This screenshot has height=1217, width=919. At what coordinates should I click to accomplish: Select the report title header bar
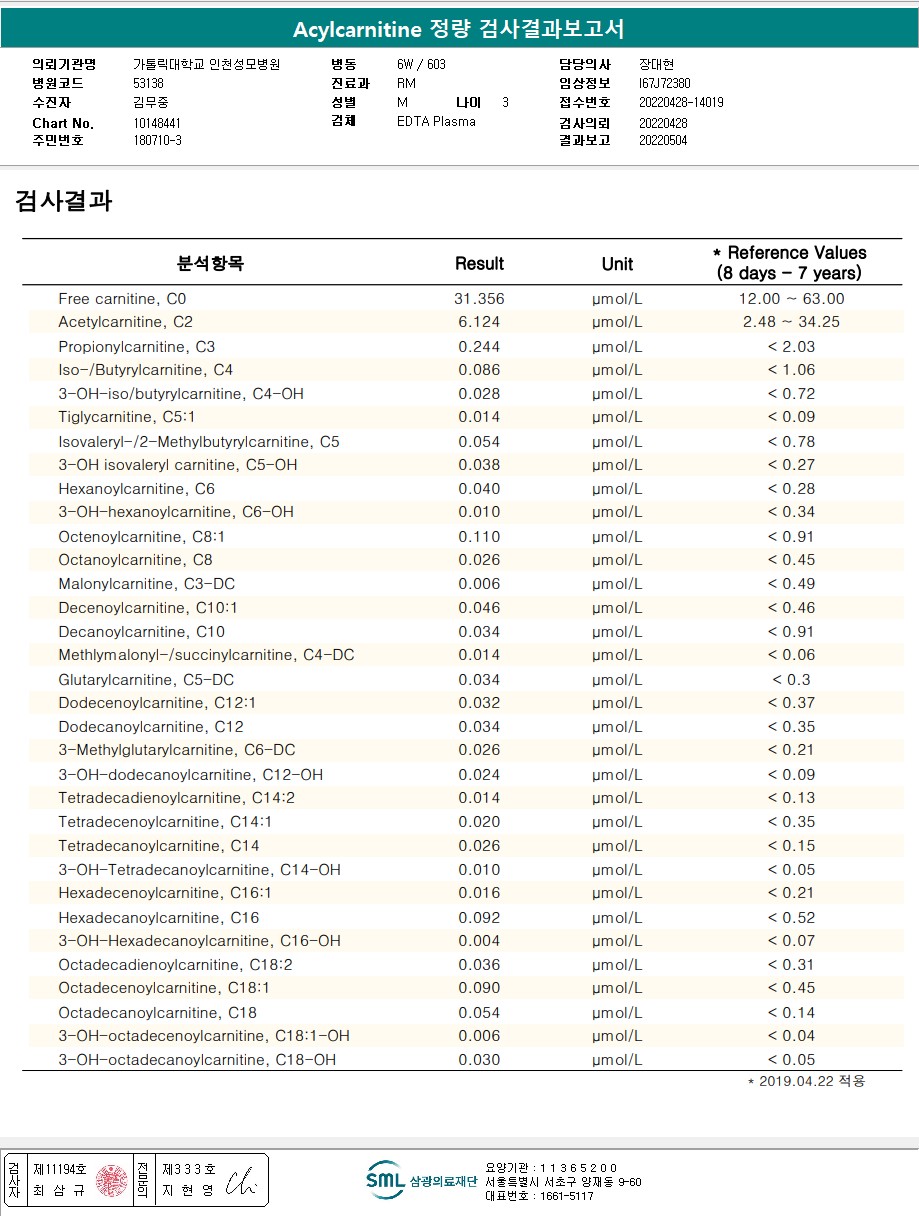(x=459, y=29)
